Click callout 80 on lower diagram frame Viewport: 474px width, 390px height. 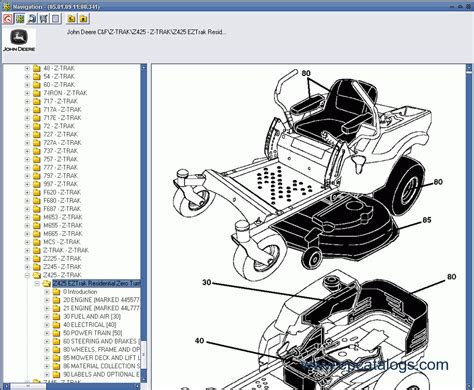451,277
